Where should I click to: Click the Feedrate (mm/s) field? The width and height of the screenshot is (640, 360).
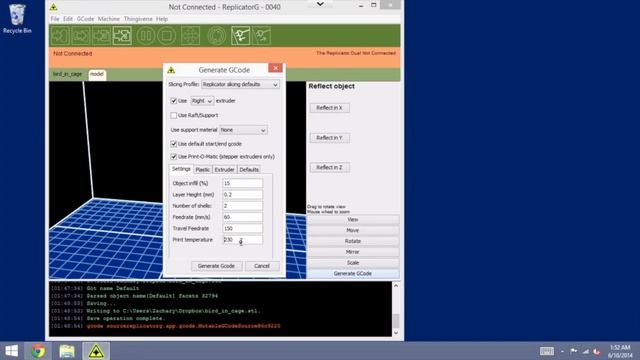(243, 217)
